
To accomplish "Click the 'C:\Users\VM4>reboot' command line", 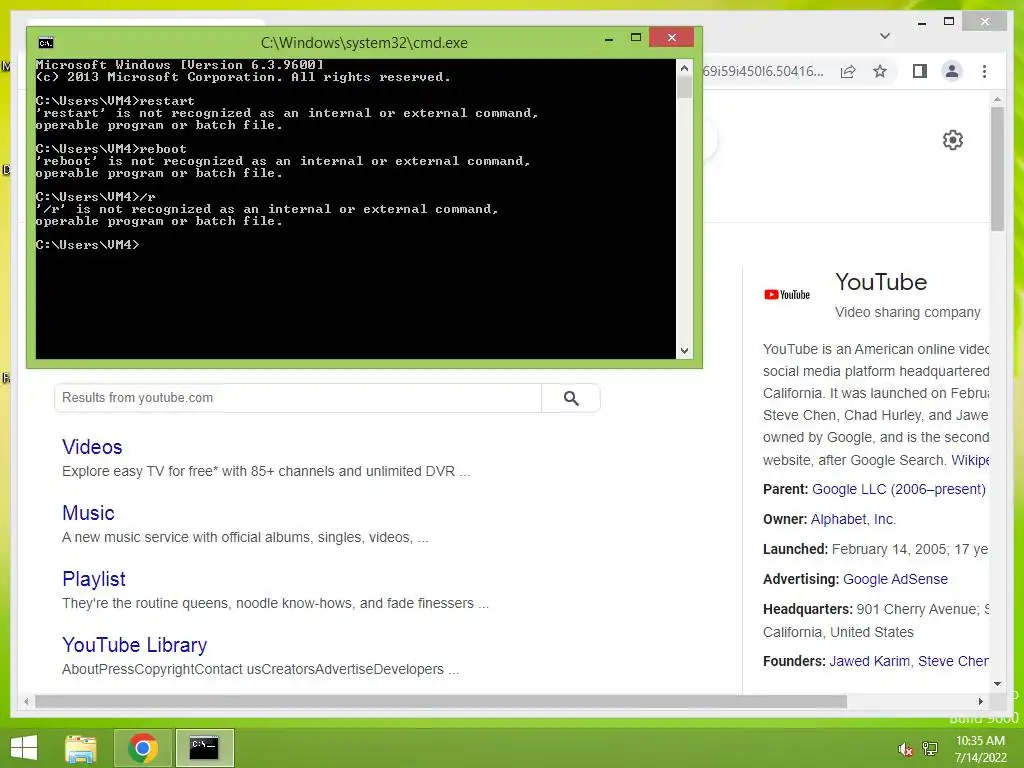I will pos(111,149).
